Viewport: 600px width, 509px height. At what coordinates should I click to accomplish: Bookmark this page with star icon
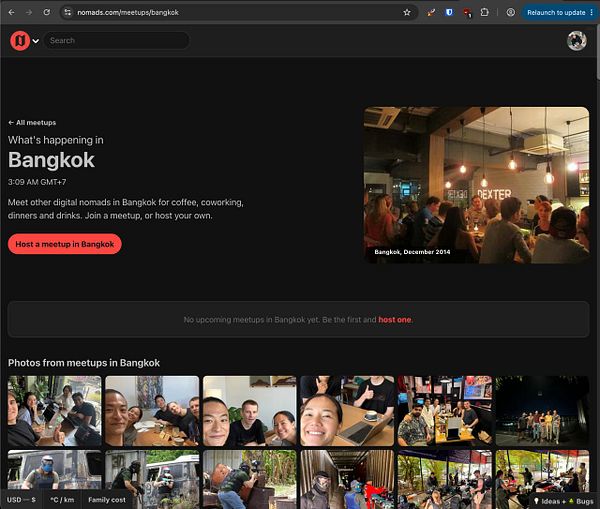407,12
